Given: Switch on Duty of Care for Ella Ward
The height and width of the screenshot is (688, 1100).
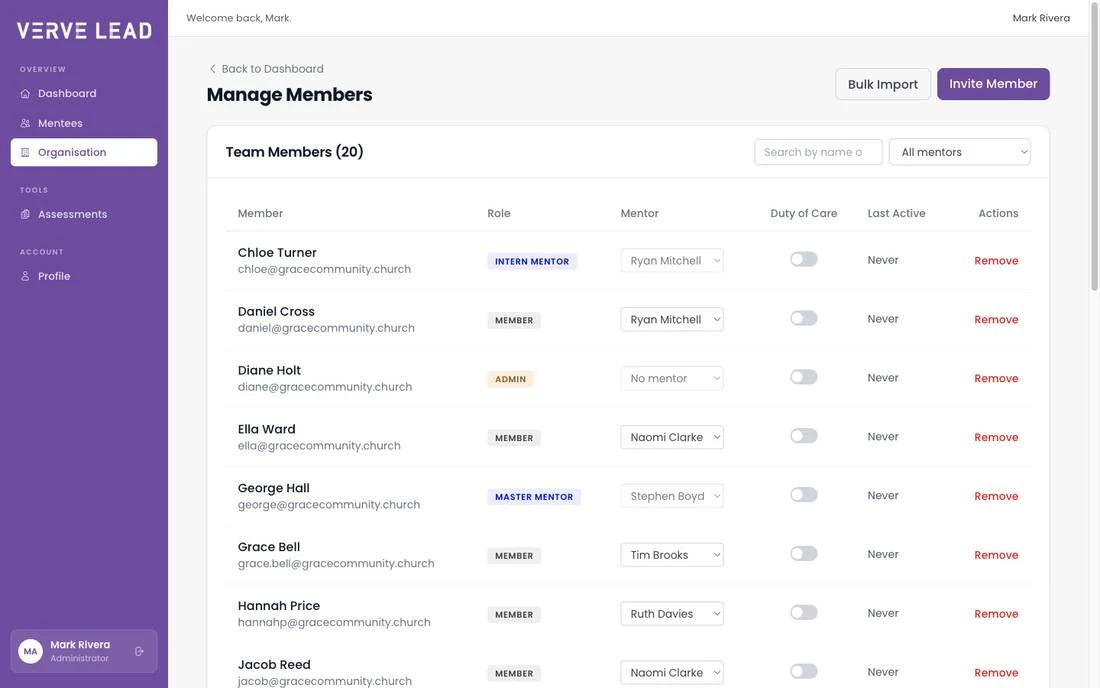Looking at the screenshot, I should pyautogui.click(x=803, y=436).
